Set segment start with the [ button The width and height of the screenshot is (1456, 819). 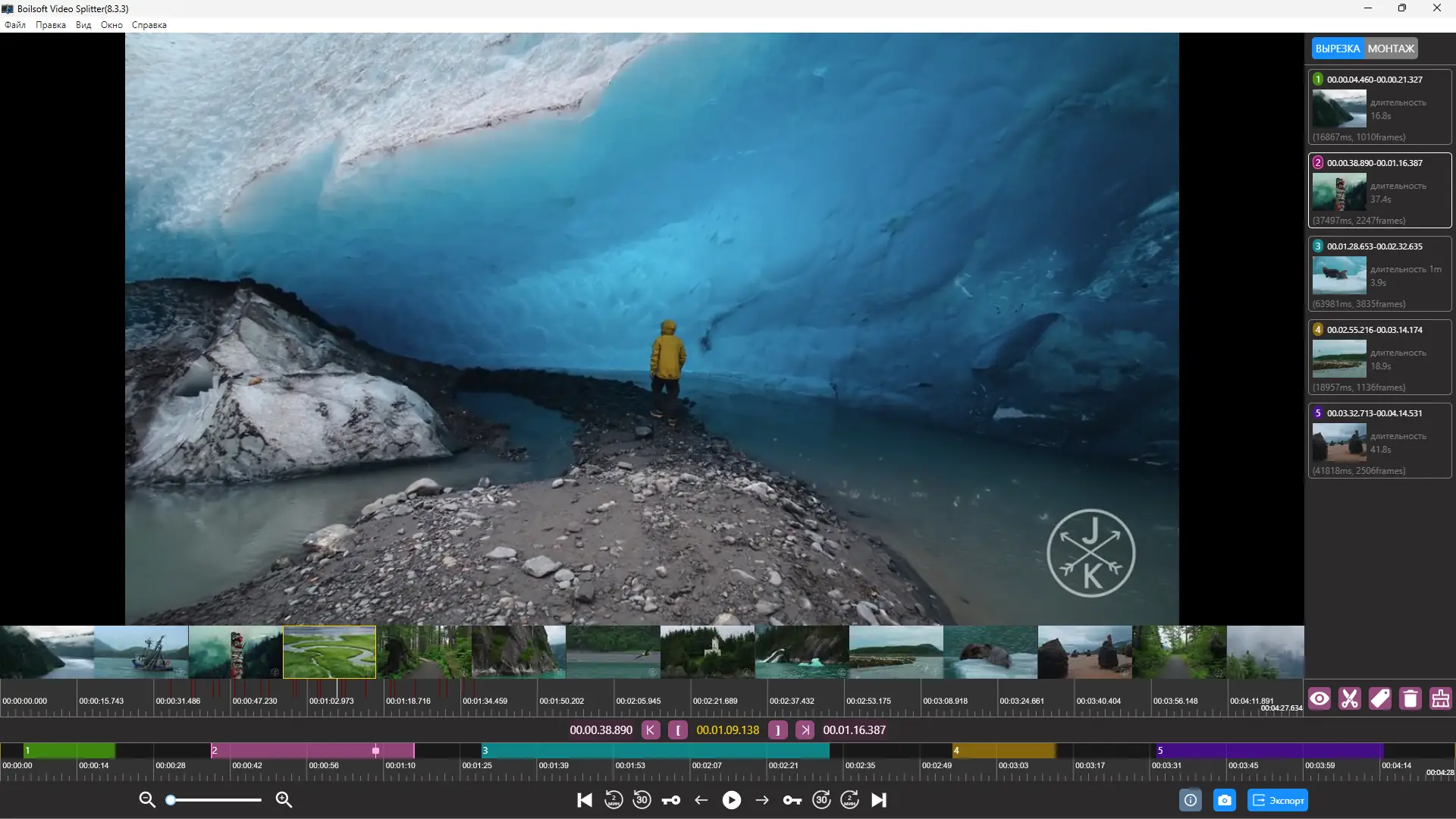point(678,730)
